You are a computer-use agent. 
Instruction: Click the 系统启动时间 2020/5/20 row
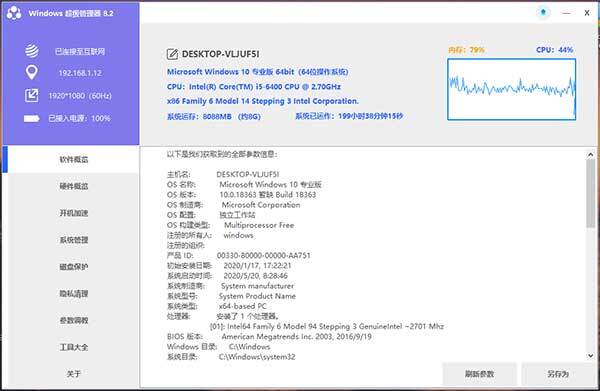[x=227, y=275]
